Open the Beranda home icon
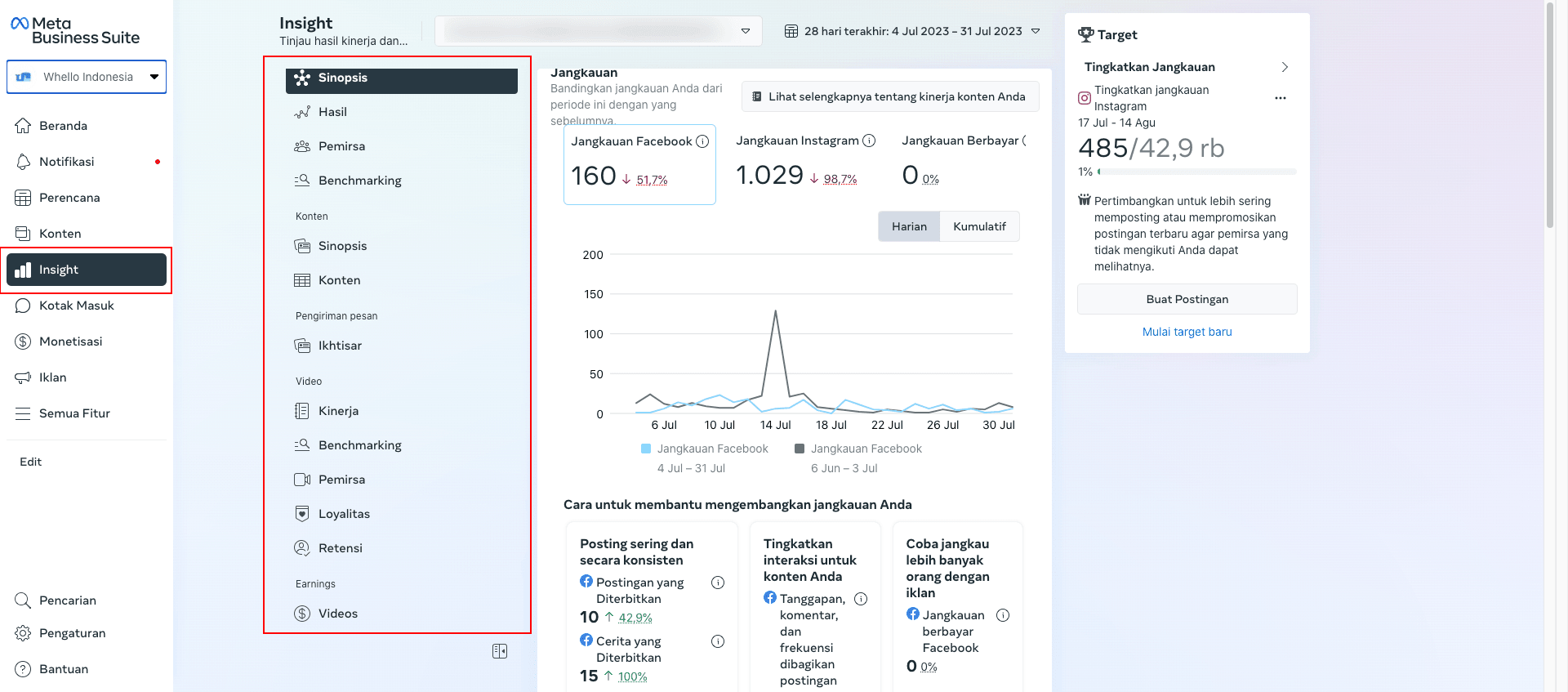 point(23,126)
